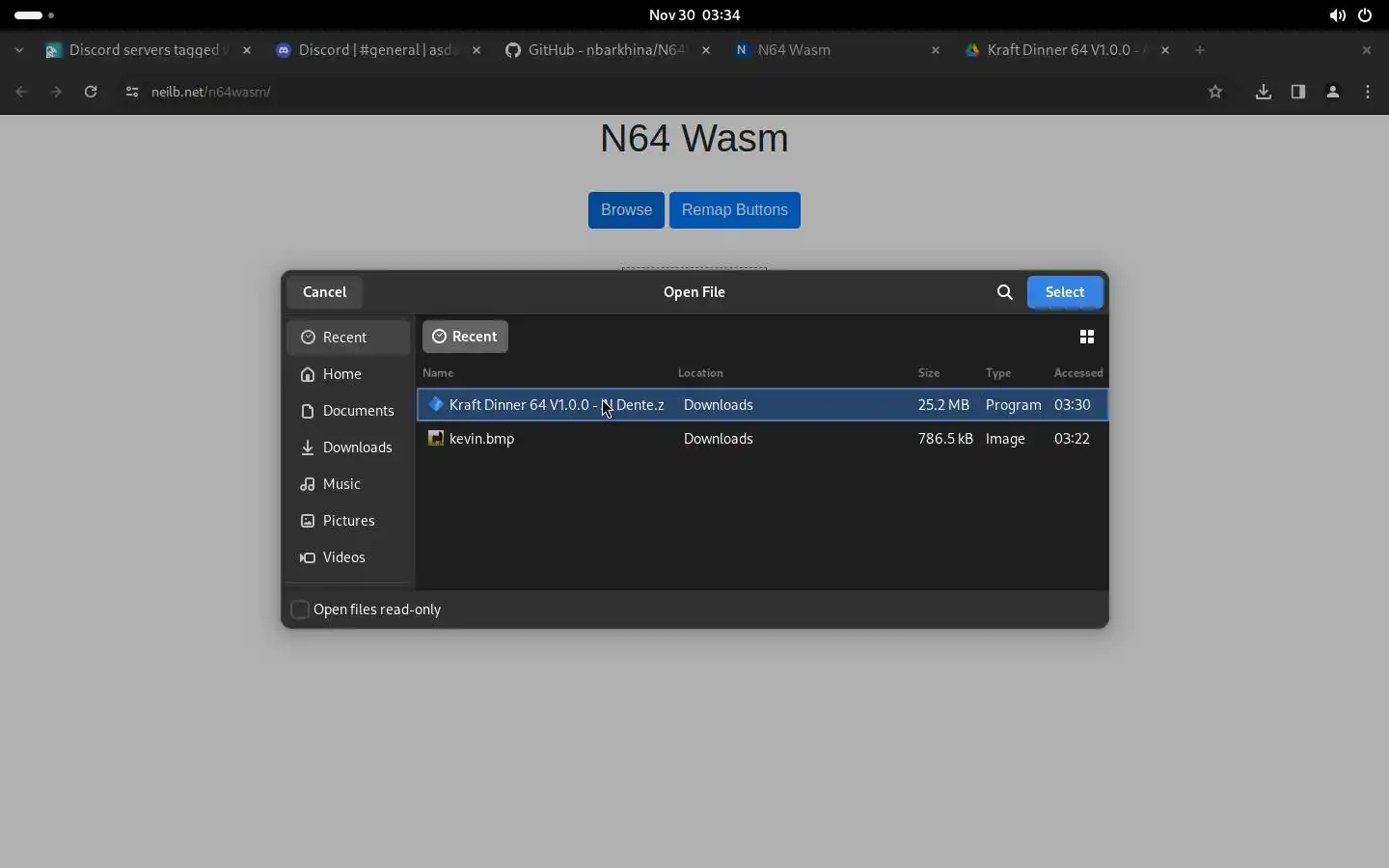Select the Kraft Dinner 64 file row
The height and width of the screenshot is (868, 1389).
[x=763, y=405]
